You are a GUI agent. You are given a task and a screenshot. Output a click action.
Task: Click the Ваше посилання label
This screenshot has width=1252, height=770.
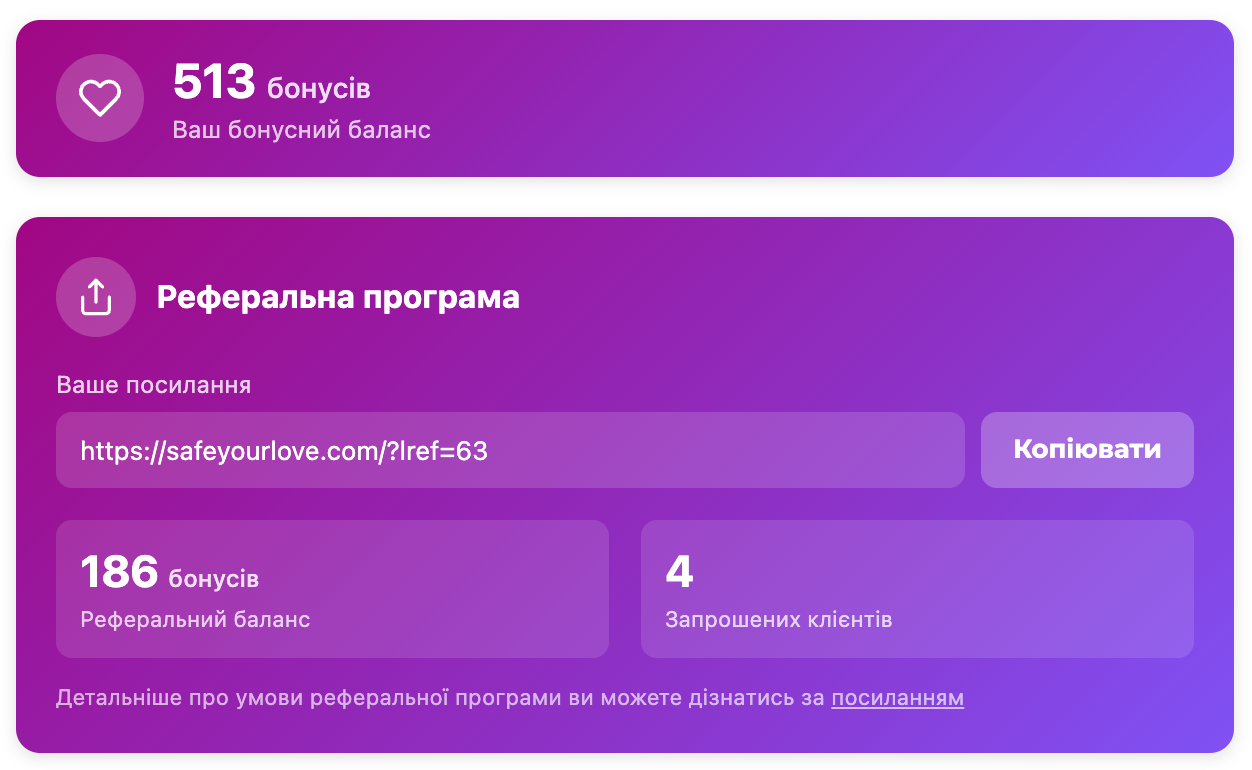click(x=153, y=385)
